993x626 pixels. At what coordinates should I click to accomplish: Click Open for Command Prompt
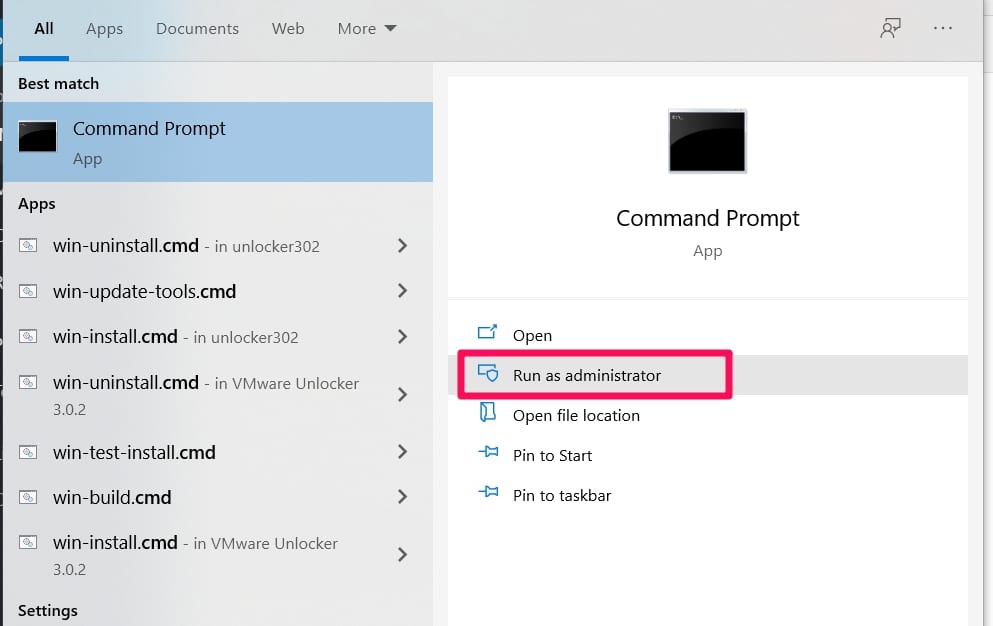coord(707,335)
